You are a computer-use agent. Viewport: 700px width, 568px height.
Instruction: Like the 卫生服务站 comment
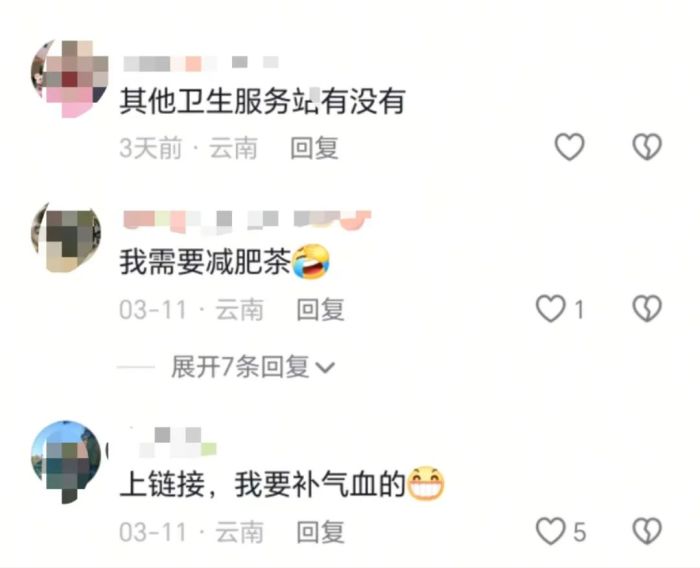point(569,147)
